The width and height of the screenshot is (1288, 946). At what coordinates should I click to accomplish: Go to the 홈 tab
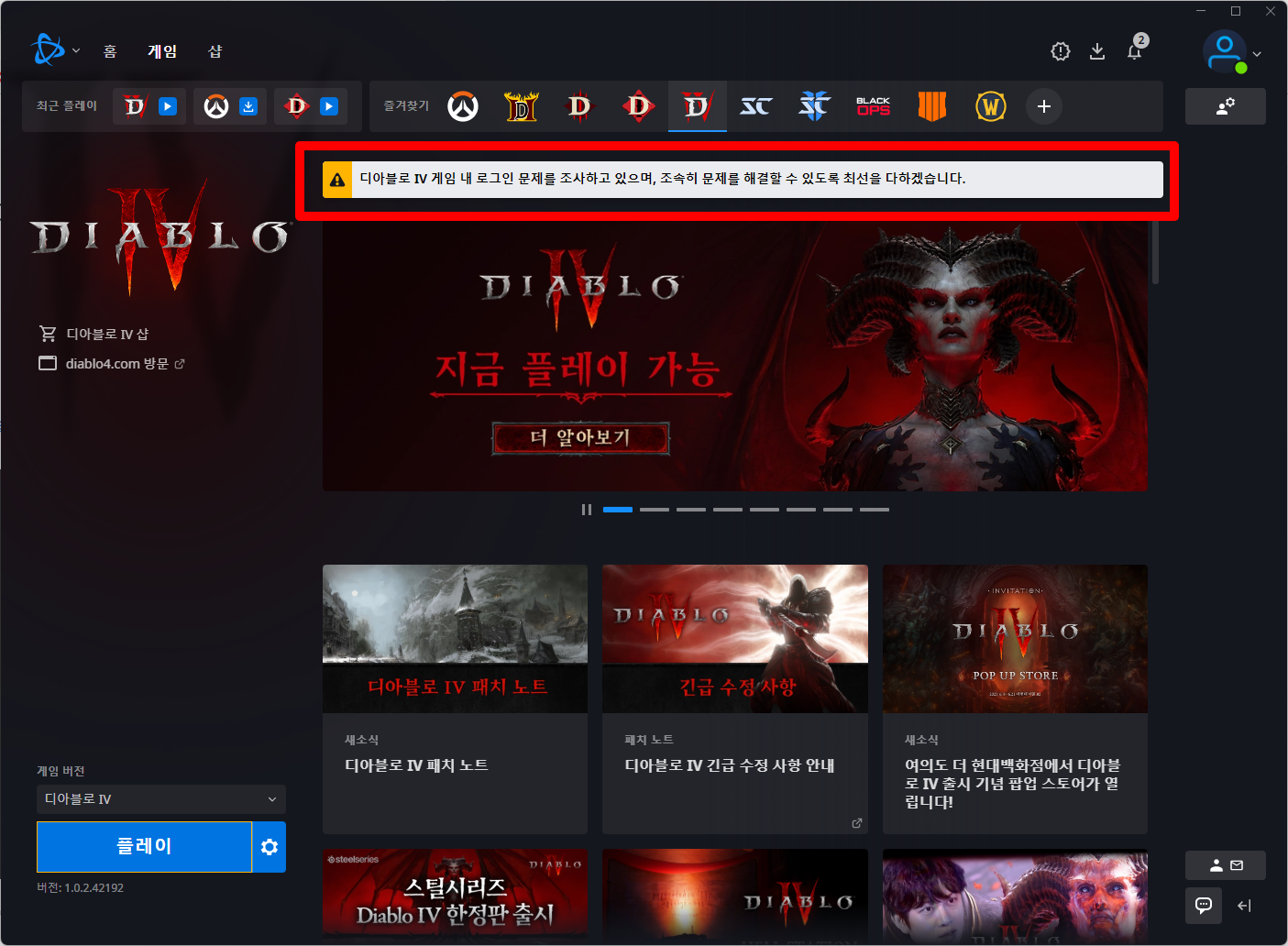pyautogui.click(x=110, y=51)
